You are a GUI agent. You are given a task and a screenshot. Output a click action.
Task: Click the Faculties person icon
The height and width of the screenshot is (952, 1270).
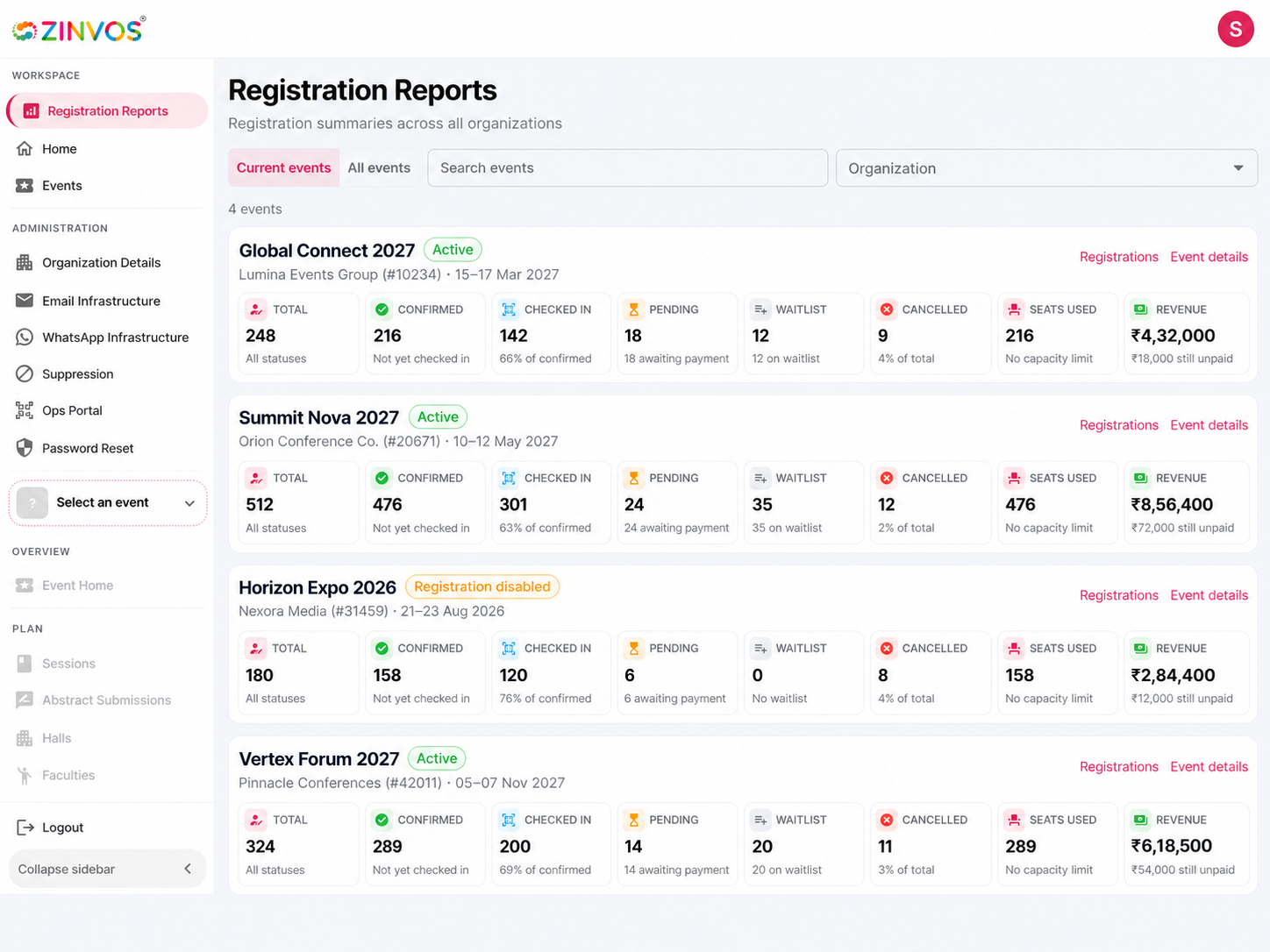[25, 775]
